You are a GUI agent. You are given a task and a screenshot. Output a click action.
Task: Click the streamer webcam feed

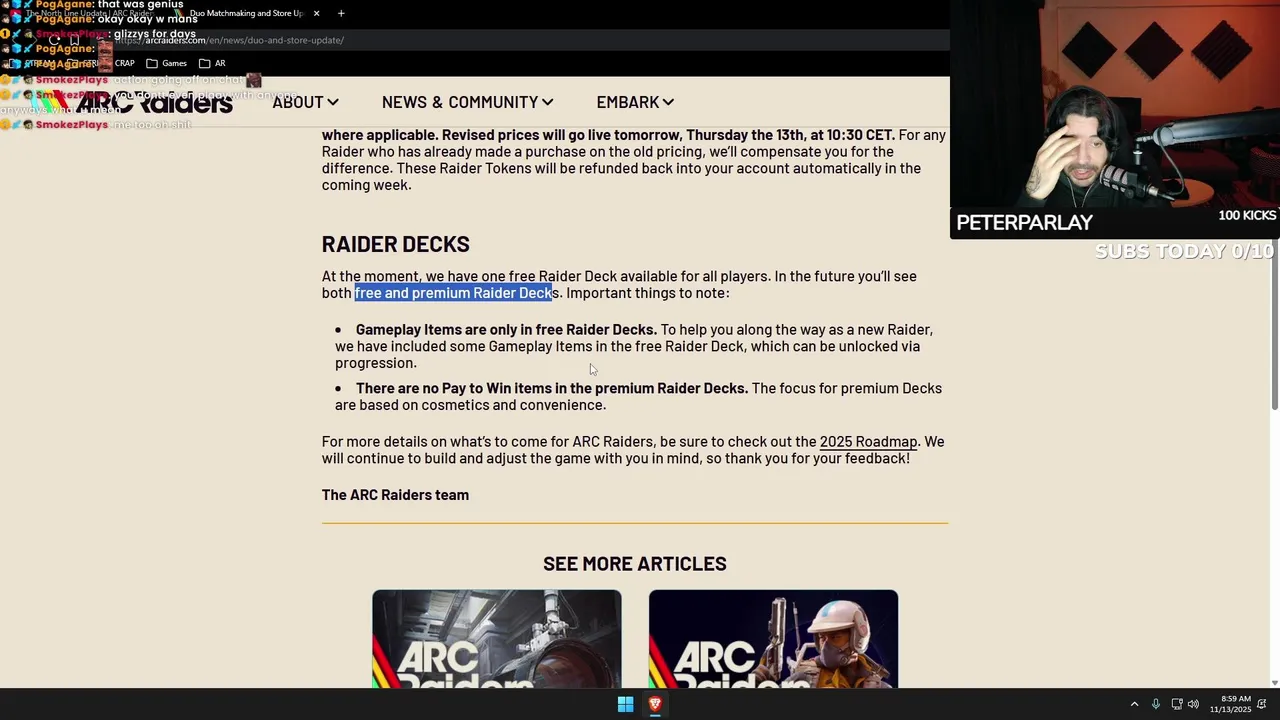tap(1115, 102)
